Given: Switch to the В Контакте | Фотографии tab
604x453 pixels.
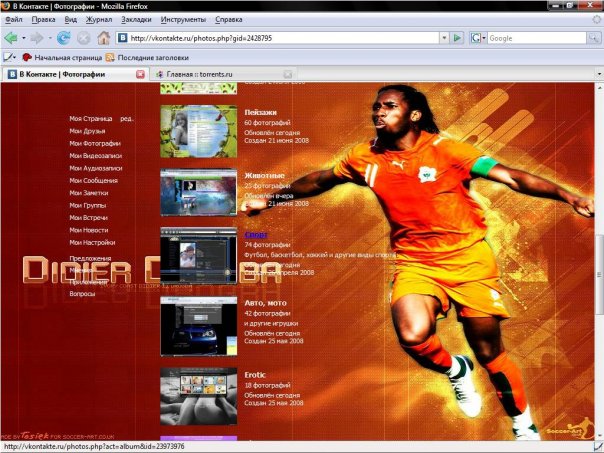Looking at the screenshot, I should click(x=75, y=74).
